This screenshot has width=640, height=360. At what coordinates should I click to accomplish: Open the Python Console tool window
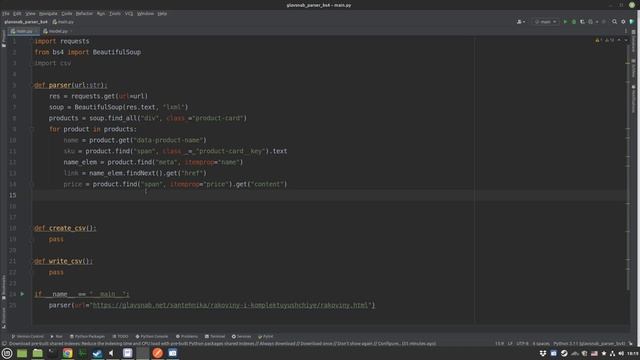point(152,336)
